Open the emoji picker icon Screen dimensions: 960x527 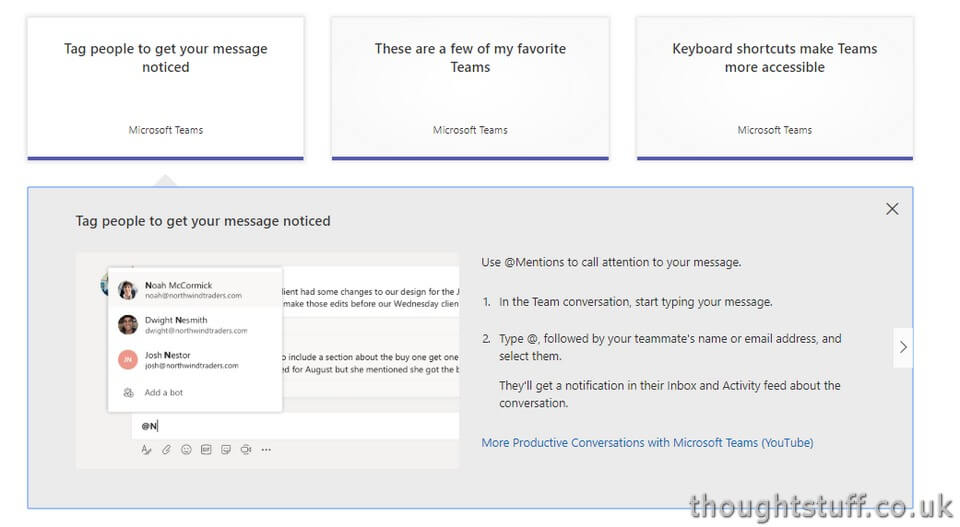point(186,450)
